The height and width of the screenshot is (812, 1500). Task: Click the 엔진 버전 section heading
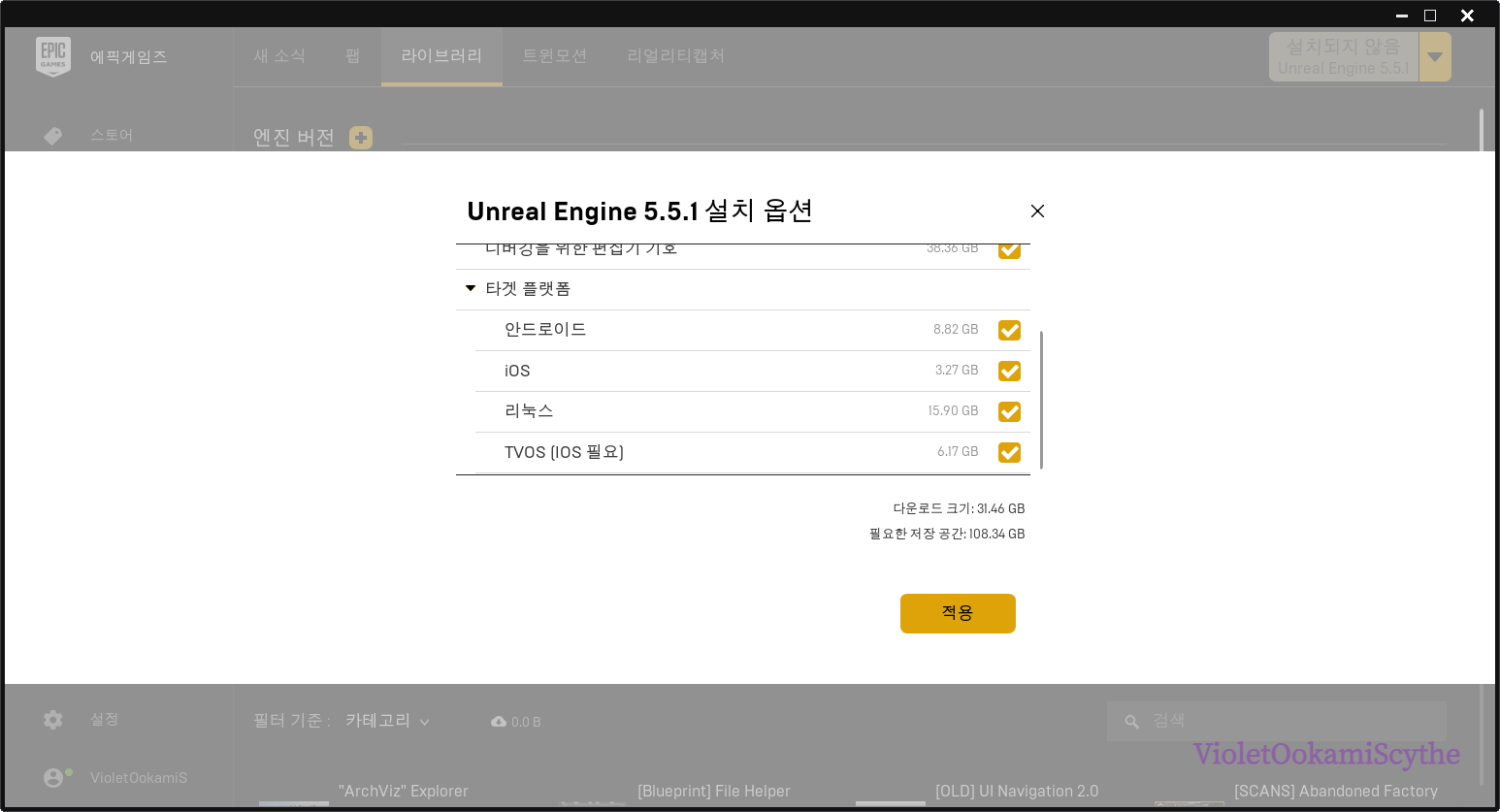294,138
